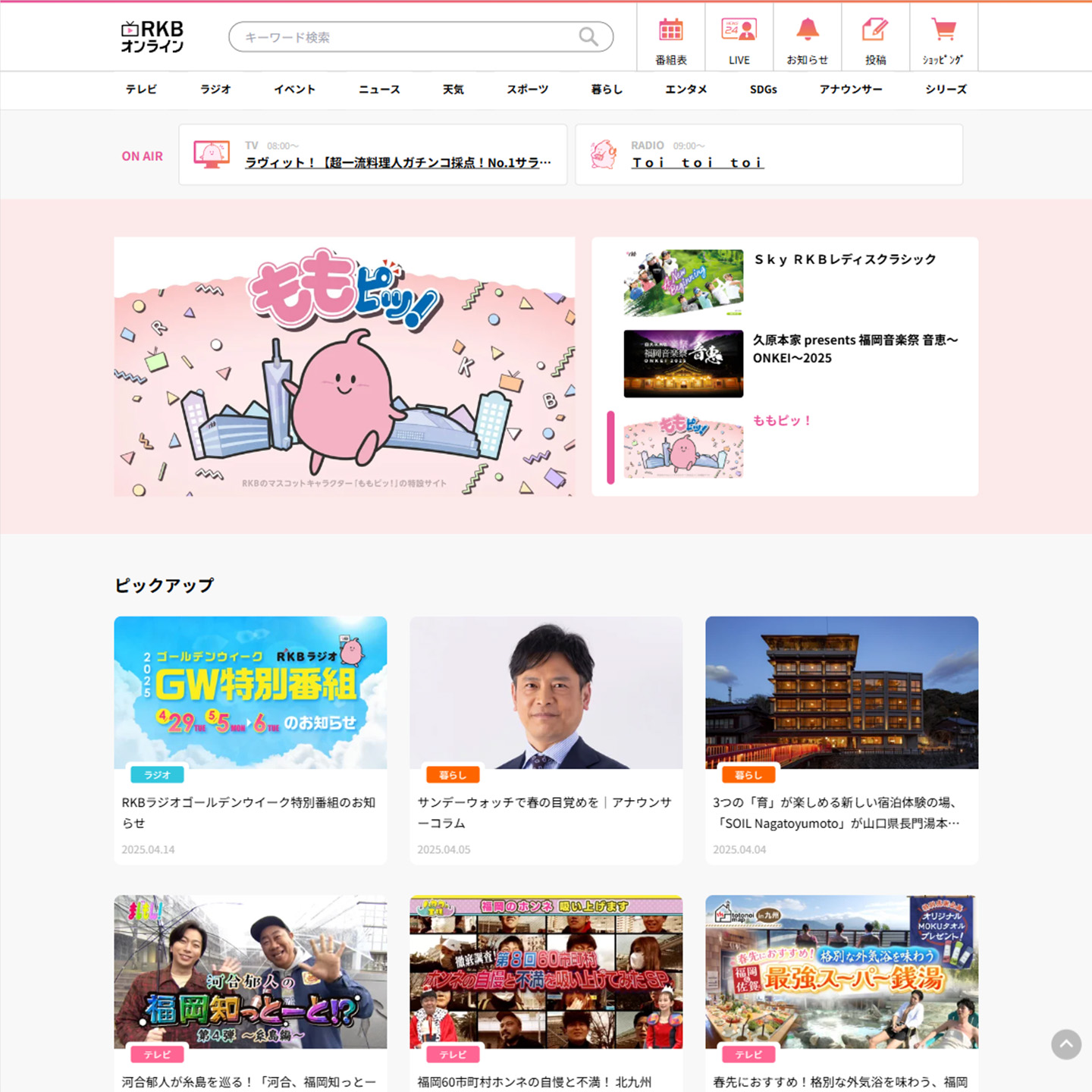Focus the キーワード検索 search field
This screenshot has width=1092, height=1092.
(x=421, y=36)
